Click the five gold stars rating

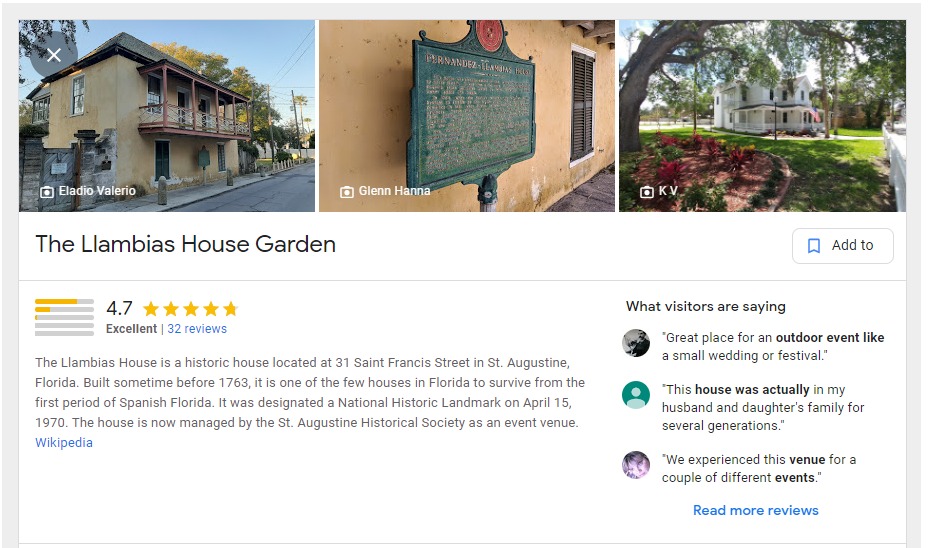pos(191,309)
